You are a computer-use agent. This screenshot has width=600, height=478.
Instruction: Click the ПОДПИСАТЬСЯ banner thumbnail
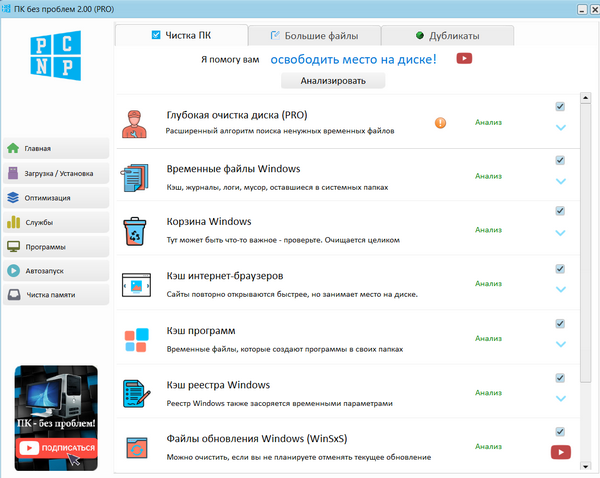(x=56, y=419)
